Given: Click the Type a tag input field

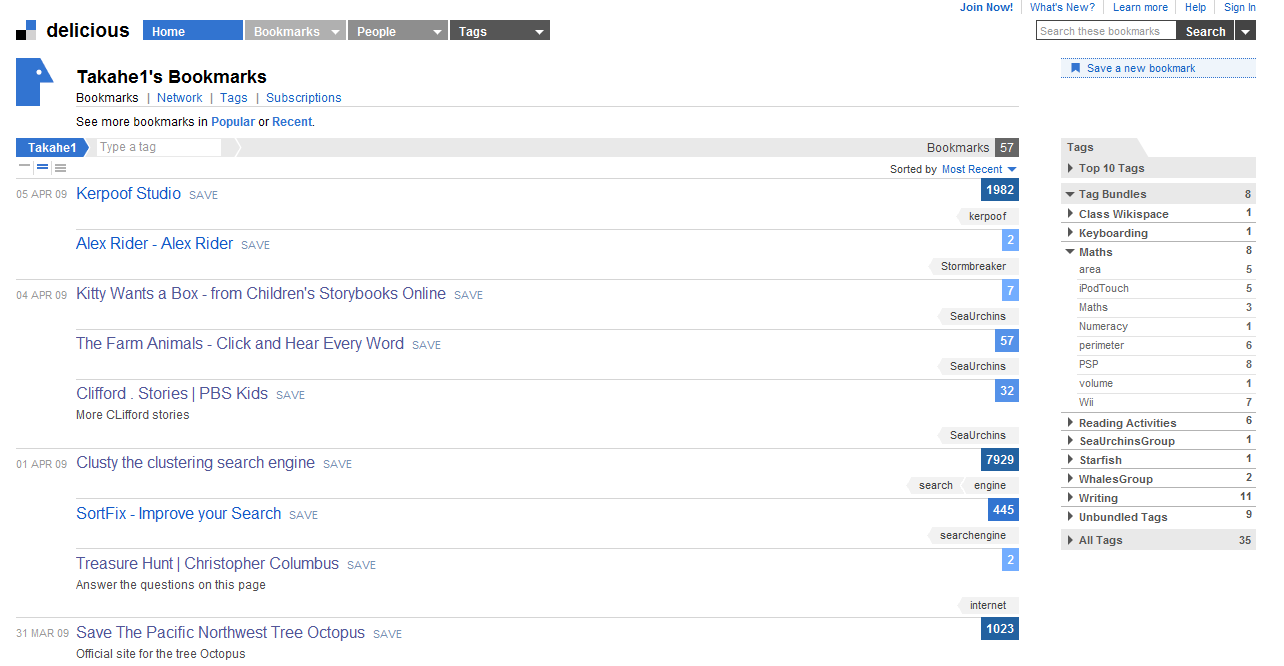Looking at the screenshot, I should point(159,147).
